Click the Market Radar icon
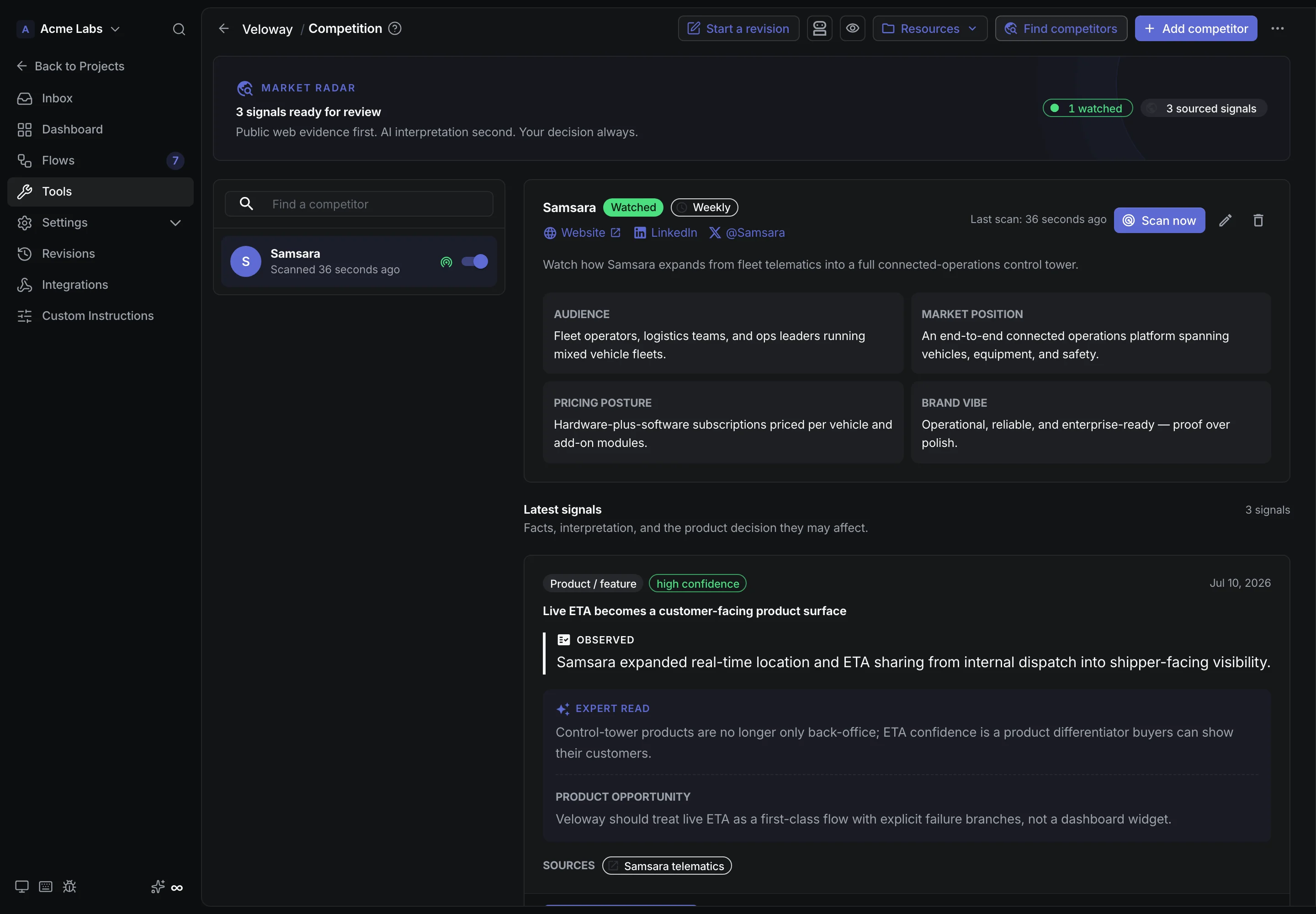 click(244, 88)
